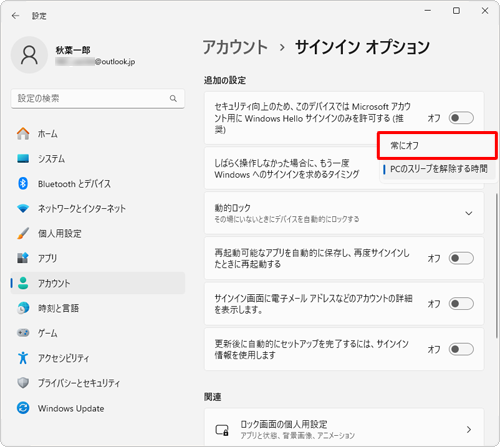Open ホーム in the sidebar
The image size is (500, 447).
pyautogui.click(x=98, y=134)
